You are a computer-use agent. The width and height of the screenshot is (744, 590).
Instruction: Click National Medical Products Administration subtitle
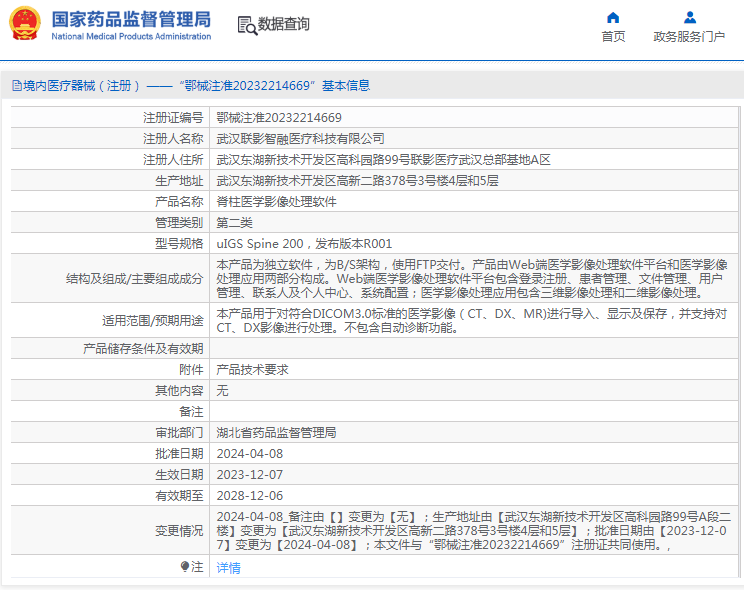pos(131,37)
